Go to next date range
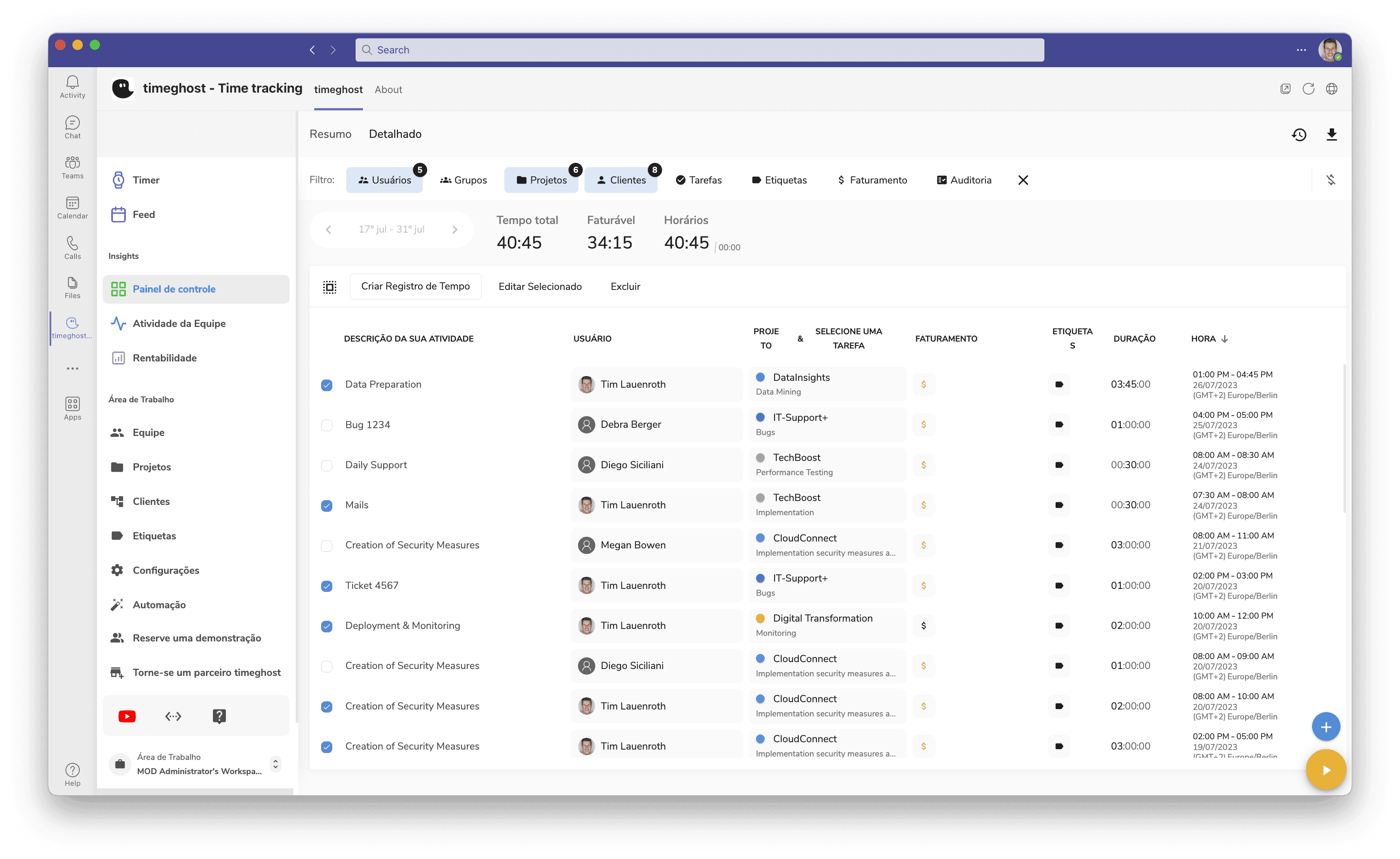The height and width of the screenshot is (859, 1400). point(455,230)
